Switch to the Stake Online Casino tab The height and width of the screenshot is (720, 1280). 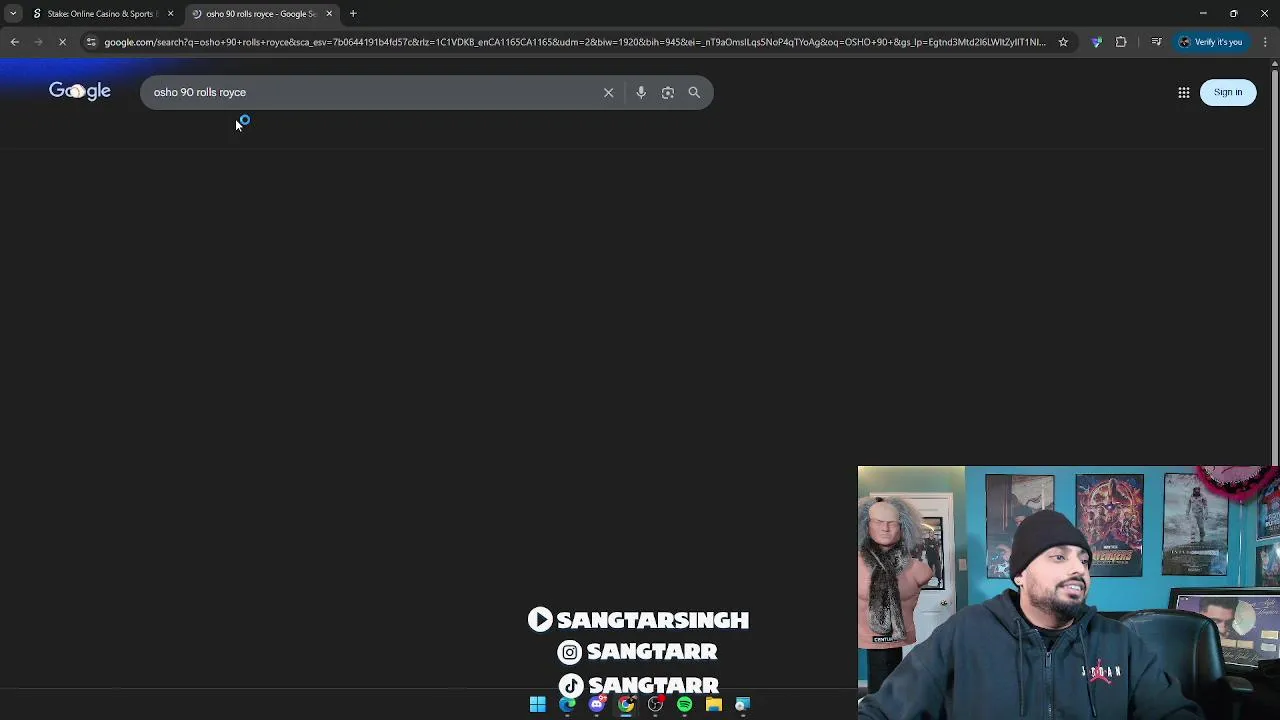[102, 14]
